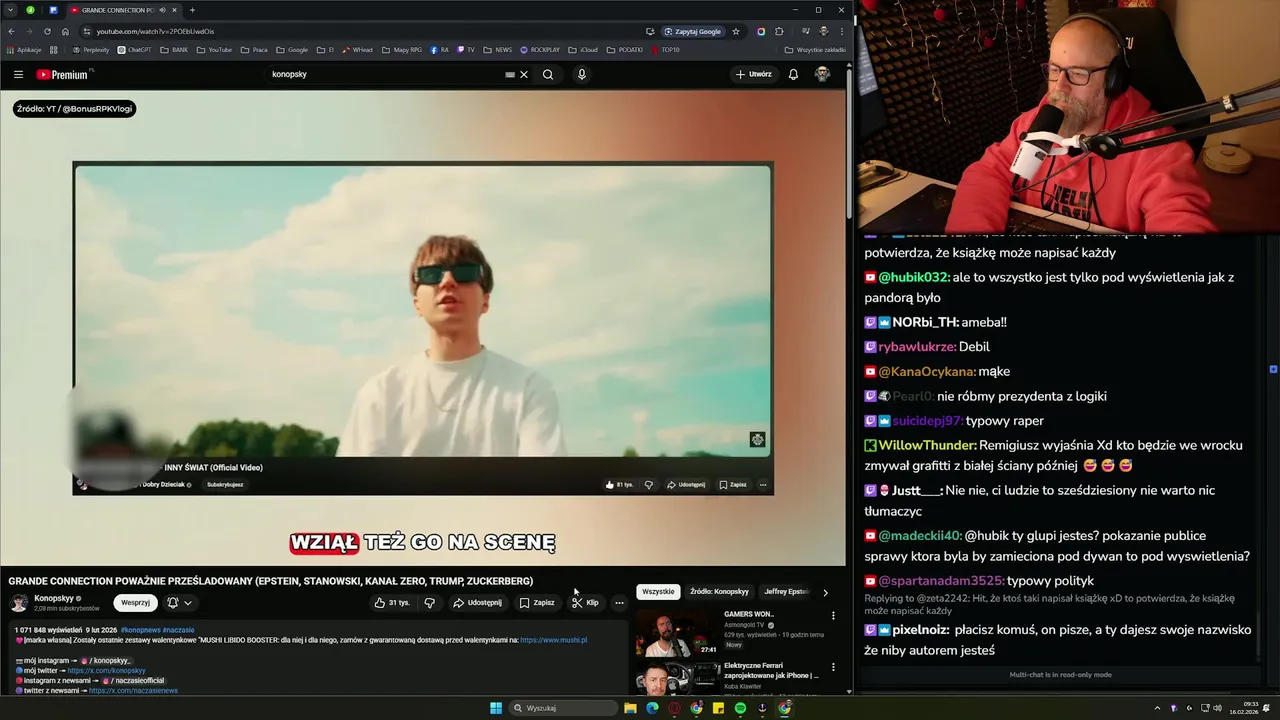The image size is (1280, 720).
Task: Like the embedded INNY ŚWIAT video (81 tys.)
Action: [619, 485]
